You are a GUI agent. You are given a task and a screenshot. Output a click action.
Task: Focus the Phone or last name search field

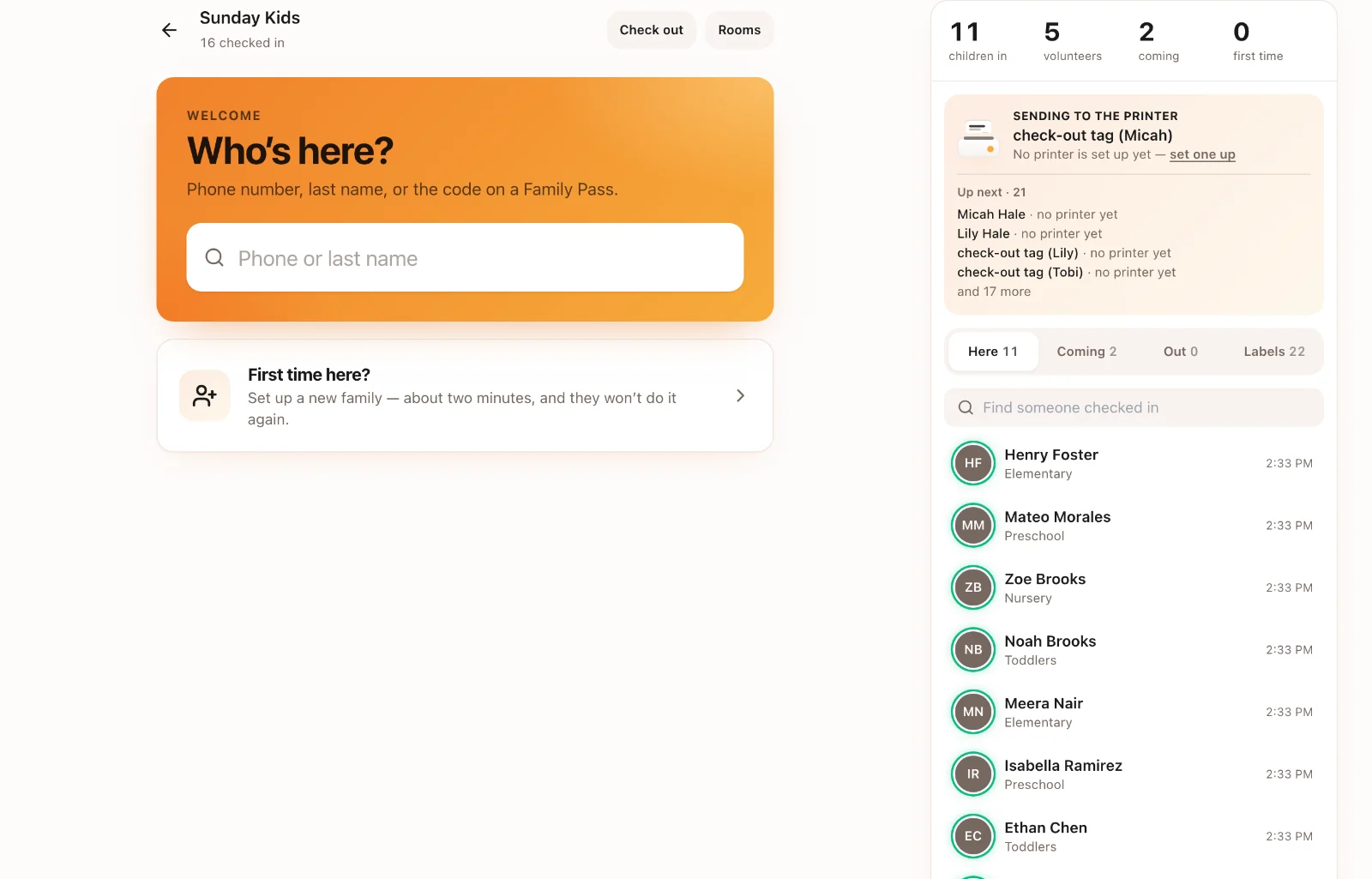pyautogui.click(x=465, y=257)
